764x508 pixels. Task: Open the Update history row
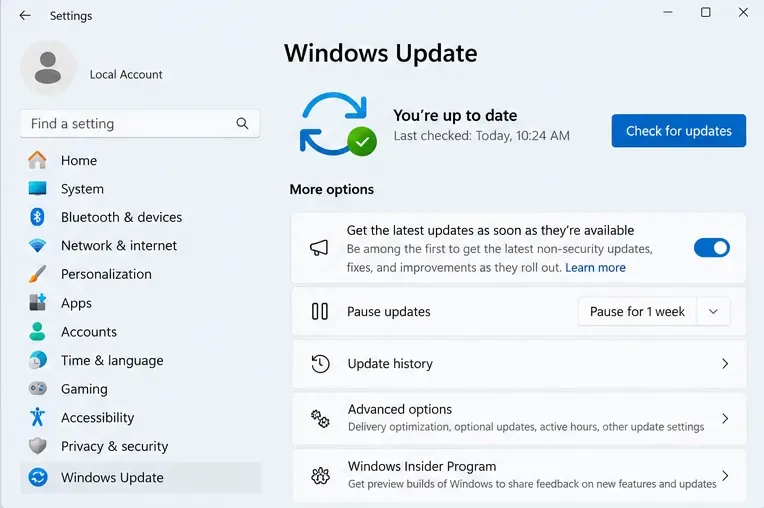[x=519, y=364]
